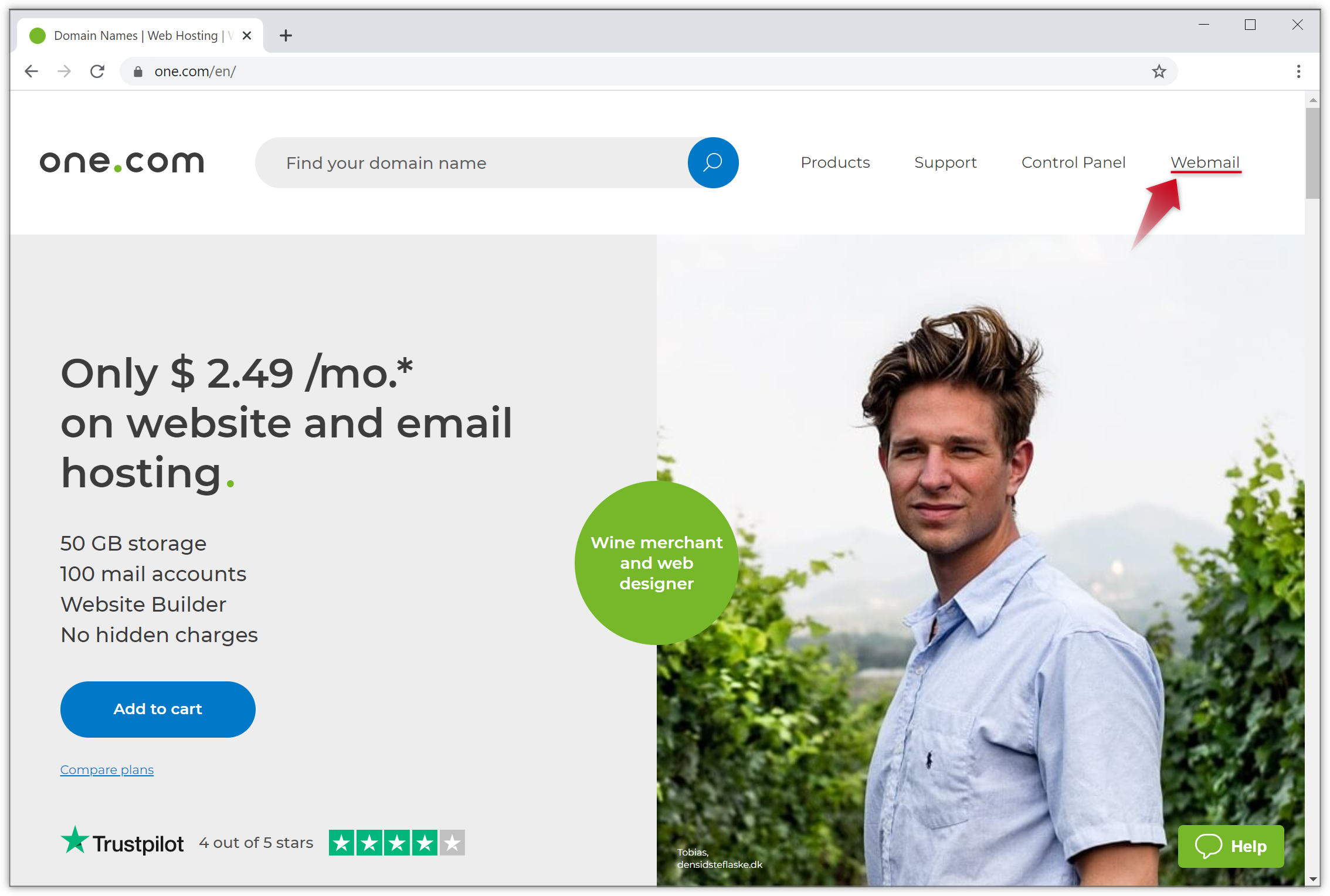
Task: Open the Support menu item
Action: [945, 162]
